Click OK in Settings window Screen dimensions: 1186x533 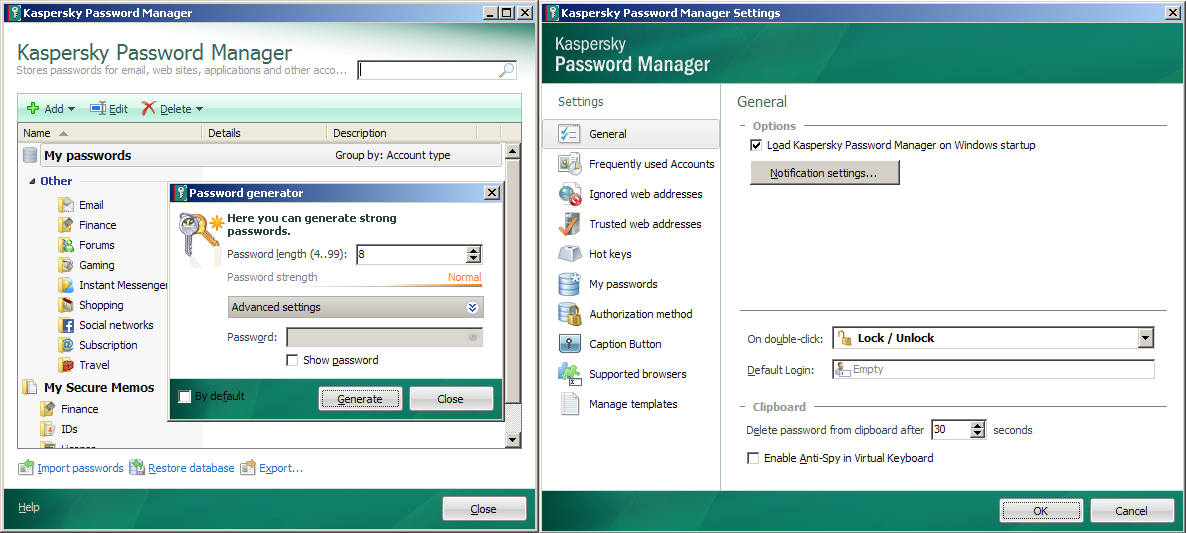(x=1041, y=510)
